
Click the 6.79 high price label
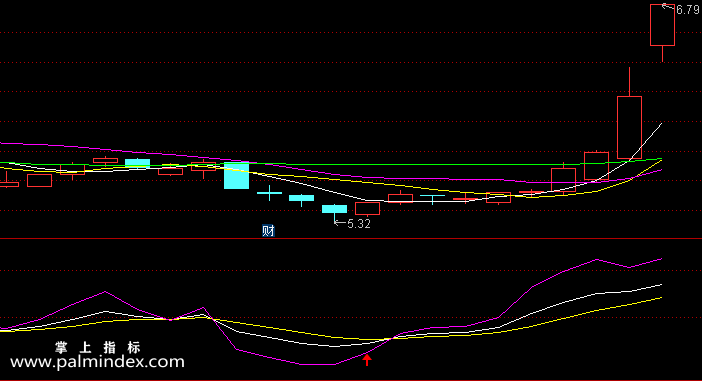click(688, 10)
